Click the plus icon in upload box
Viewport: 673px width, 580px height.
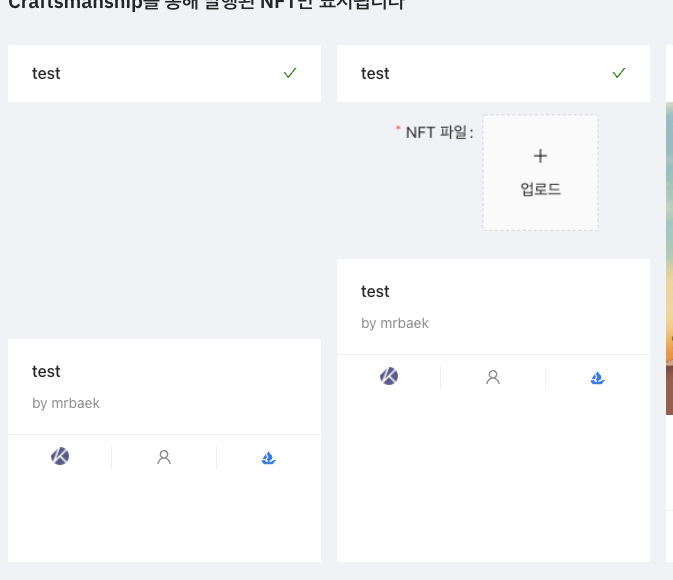[x=540, y=156]
